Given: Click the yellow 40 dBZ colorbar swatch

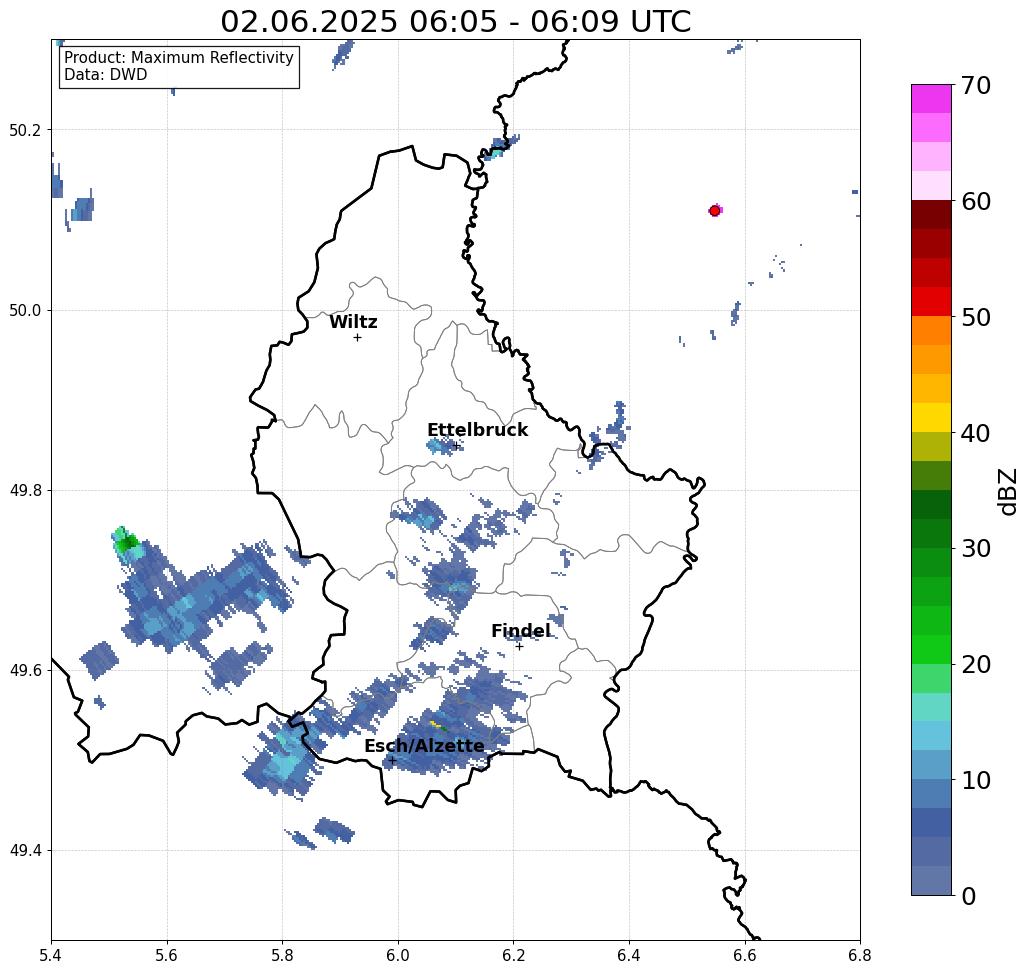Looking at the screenshot, I should 931,417.
